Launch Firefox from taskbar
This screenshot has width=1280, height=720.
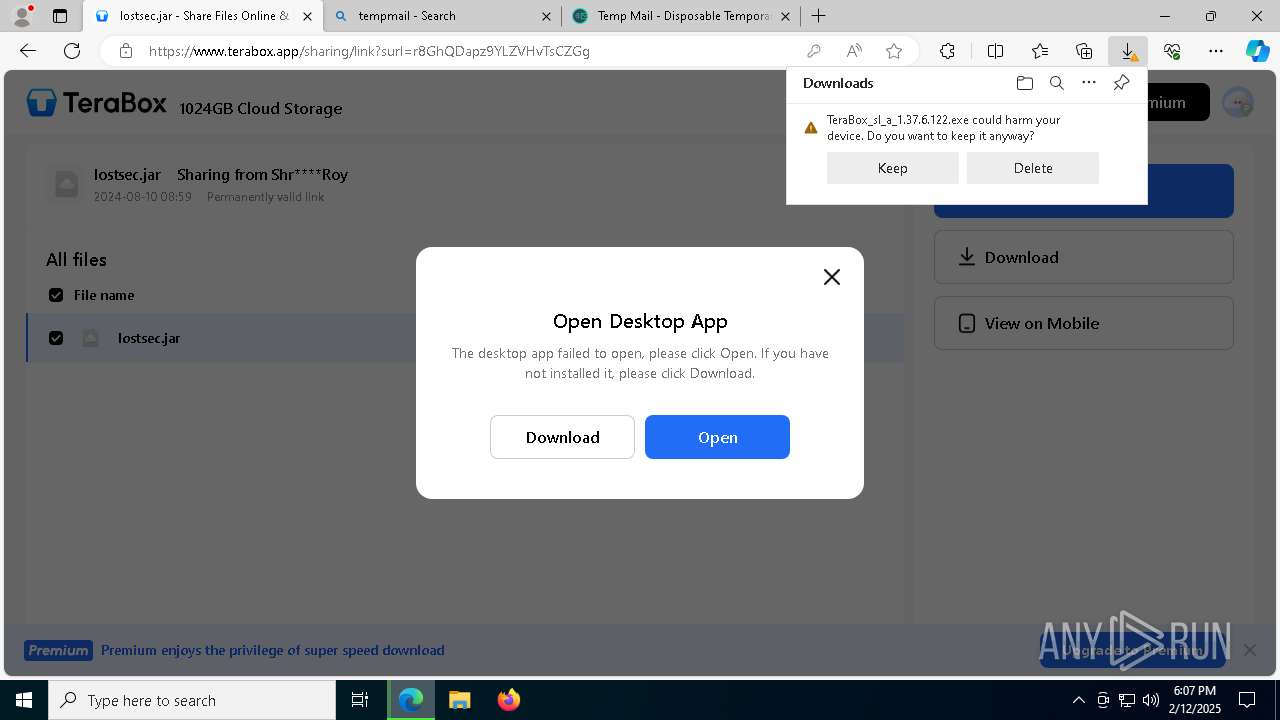pyautogui.click(x=508, y=700)
